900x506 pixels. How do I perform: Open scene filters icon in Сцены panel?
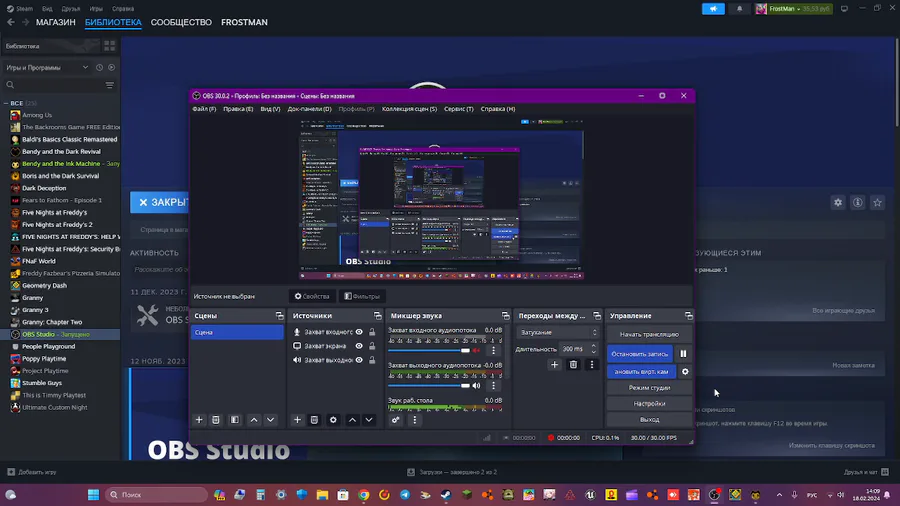pos(235,420)
